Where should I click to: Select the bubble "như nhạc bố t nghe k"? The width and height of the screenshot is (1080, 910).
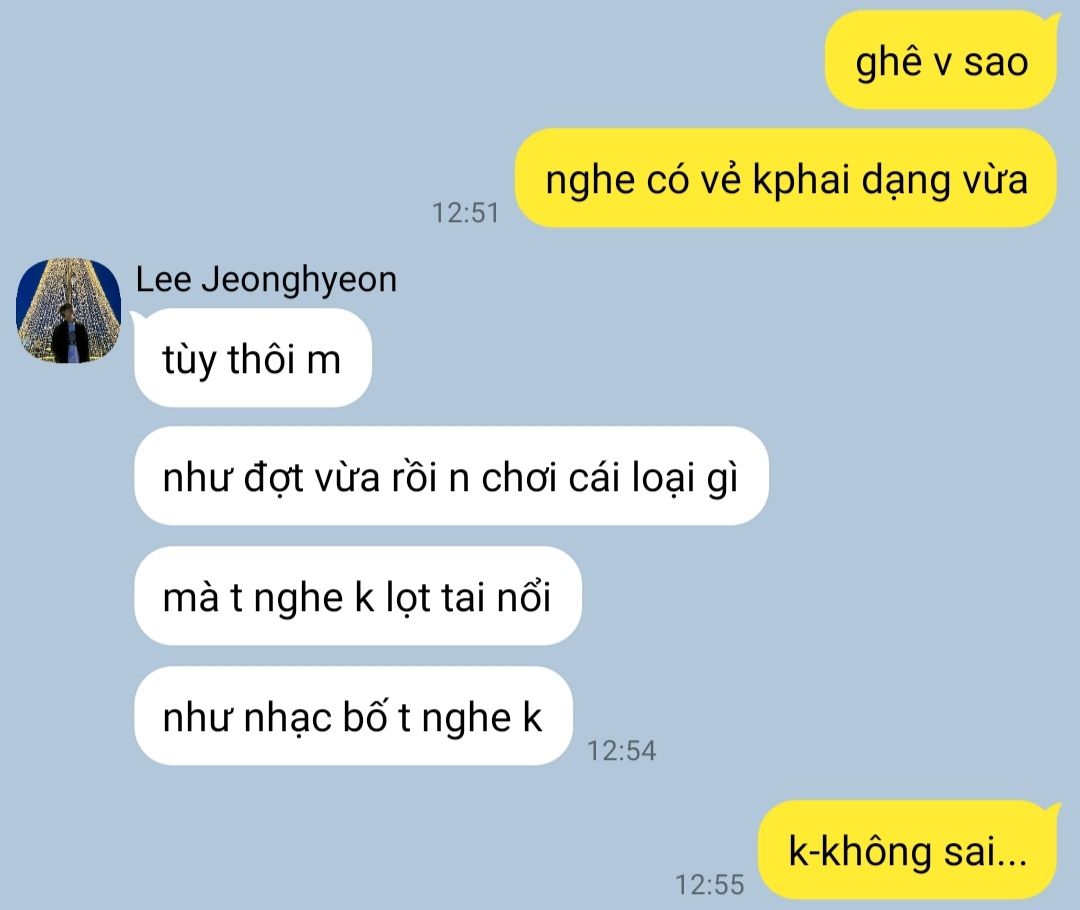click(x=353, y=716)
